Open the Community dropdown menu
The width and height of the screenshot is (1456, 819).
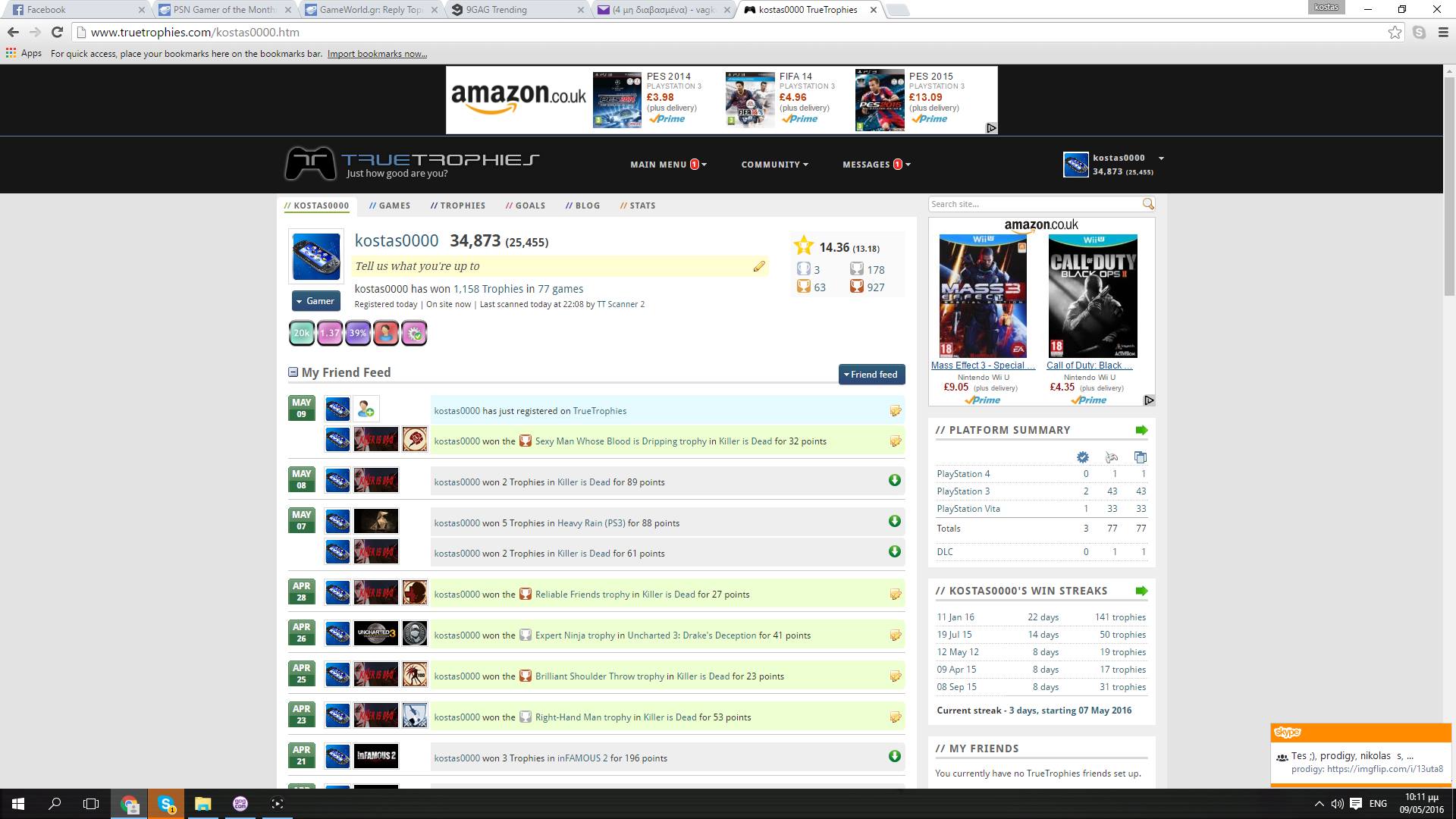tap(774, 165)
